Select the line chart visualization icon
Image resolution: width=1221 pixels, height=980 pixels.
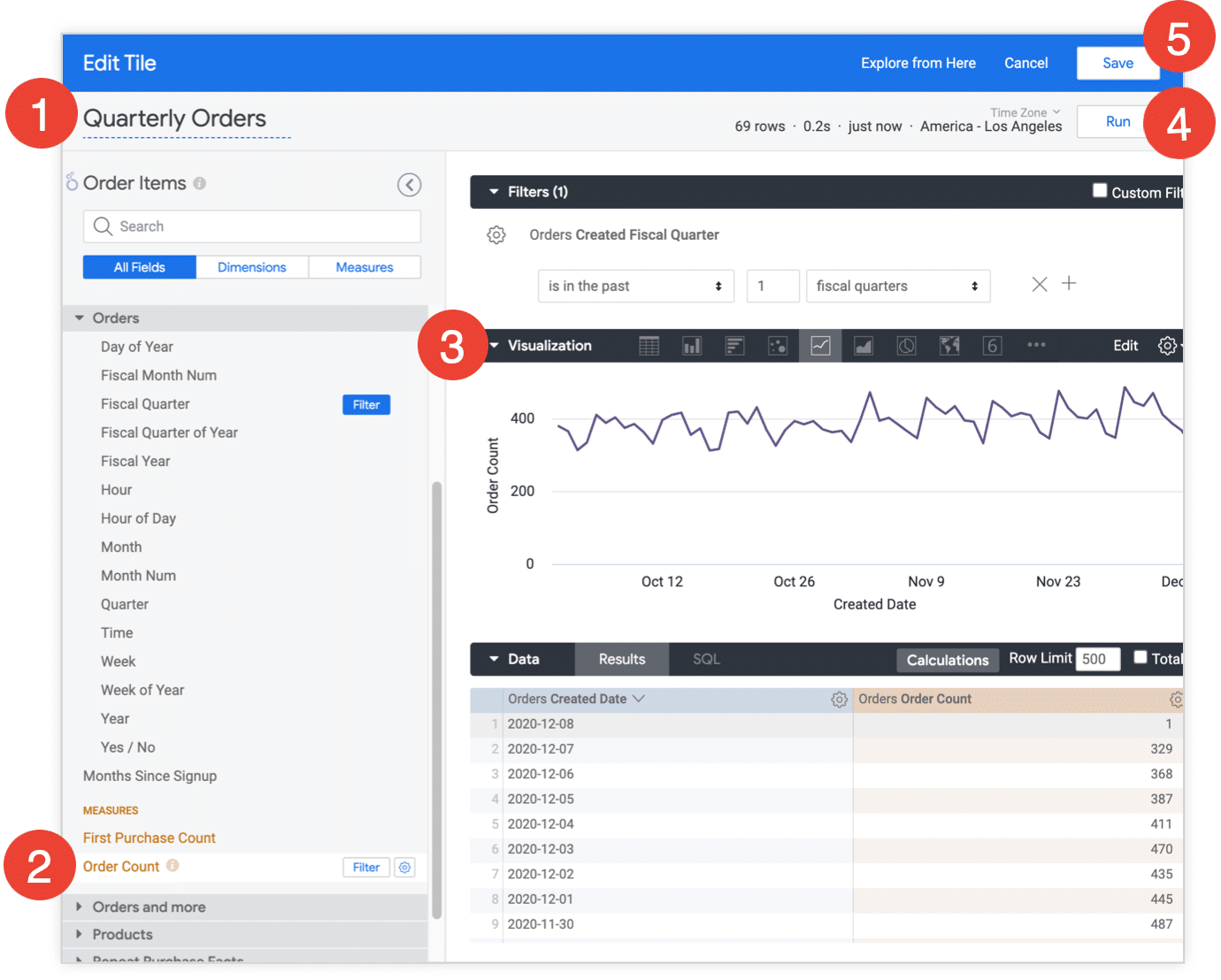820,346
